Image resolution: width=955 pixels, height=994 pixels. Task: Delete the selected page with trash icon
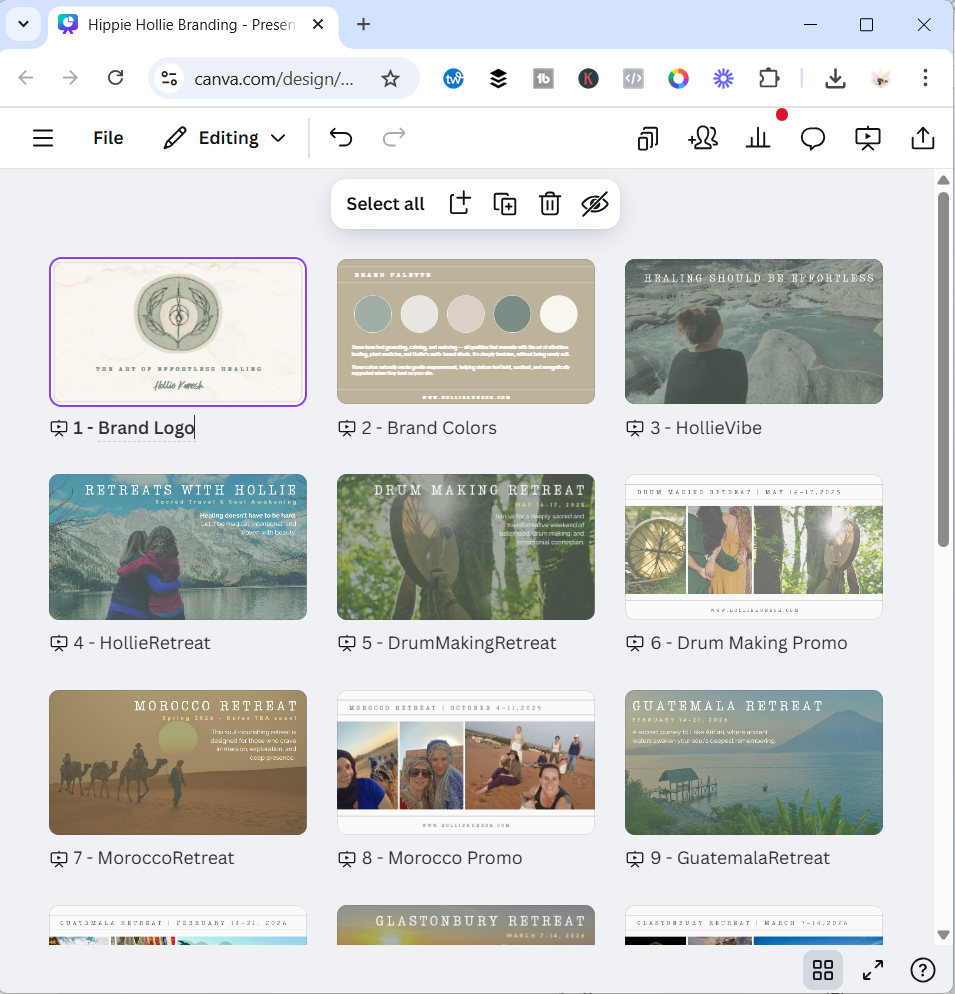[x=550, y=204]
